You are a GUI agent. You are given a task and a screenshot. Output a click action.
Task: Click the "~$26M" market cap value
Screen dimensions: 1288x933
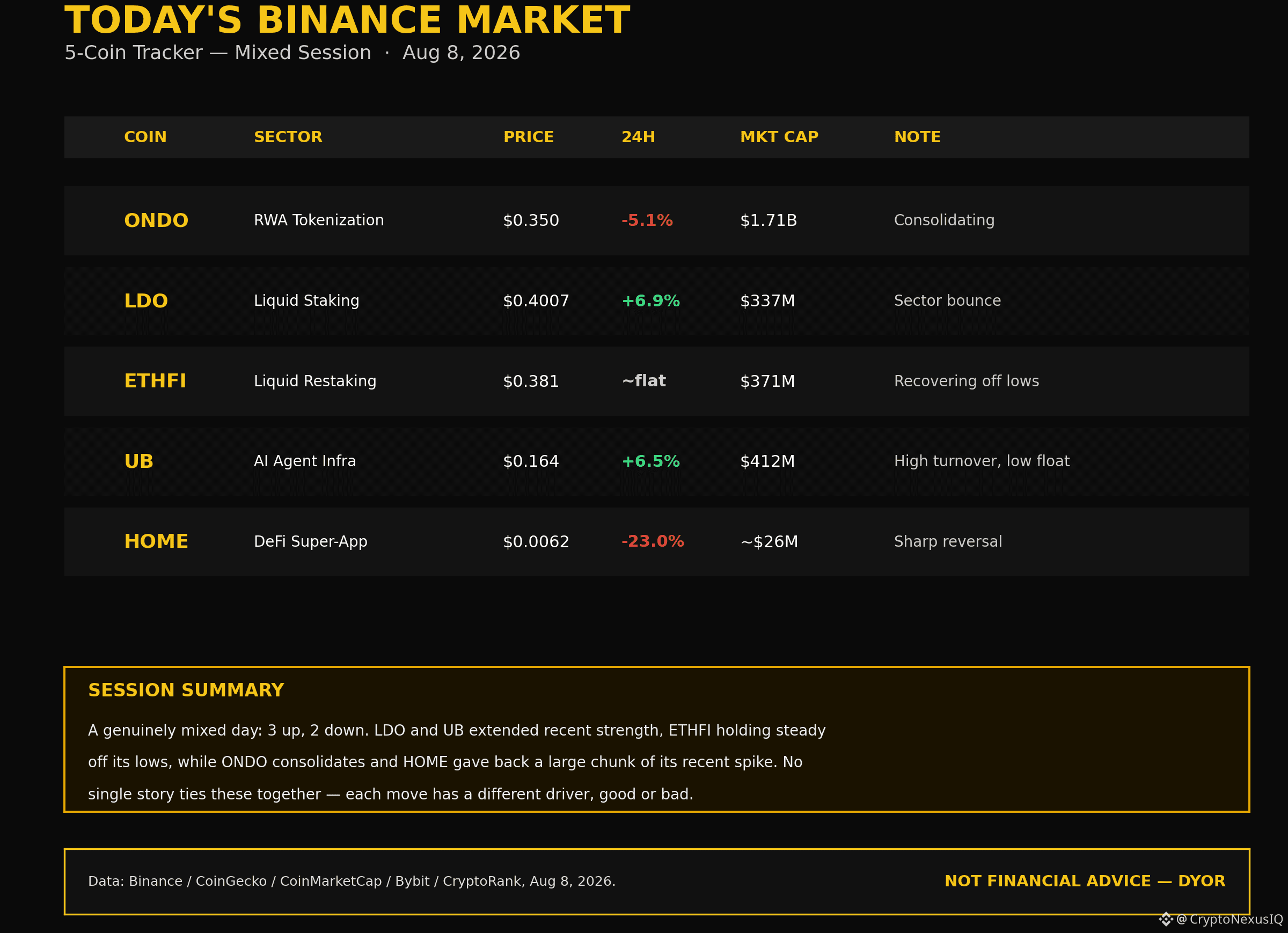point(769,542)
